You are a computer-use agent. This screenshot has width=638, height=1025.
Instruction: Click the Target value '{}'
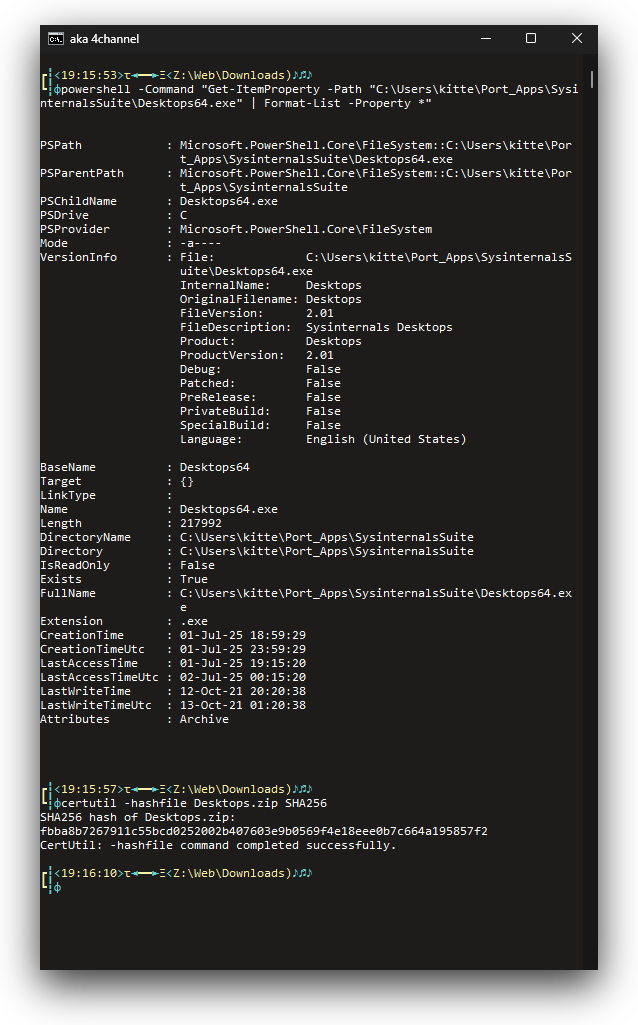pyautogui.click(x=187, y=482)
